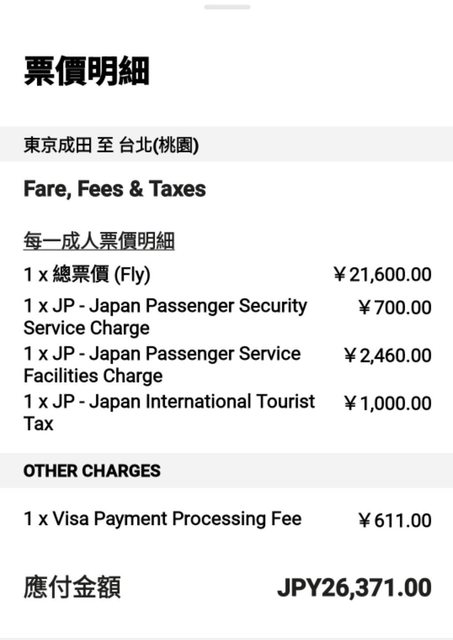
Task: Click the Fare, Fees & Taxes heading
Action: (x=115, y=189)
